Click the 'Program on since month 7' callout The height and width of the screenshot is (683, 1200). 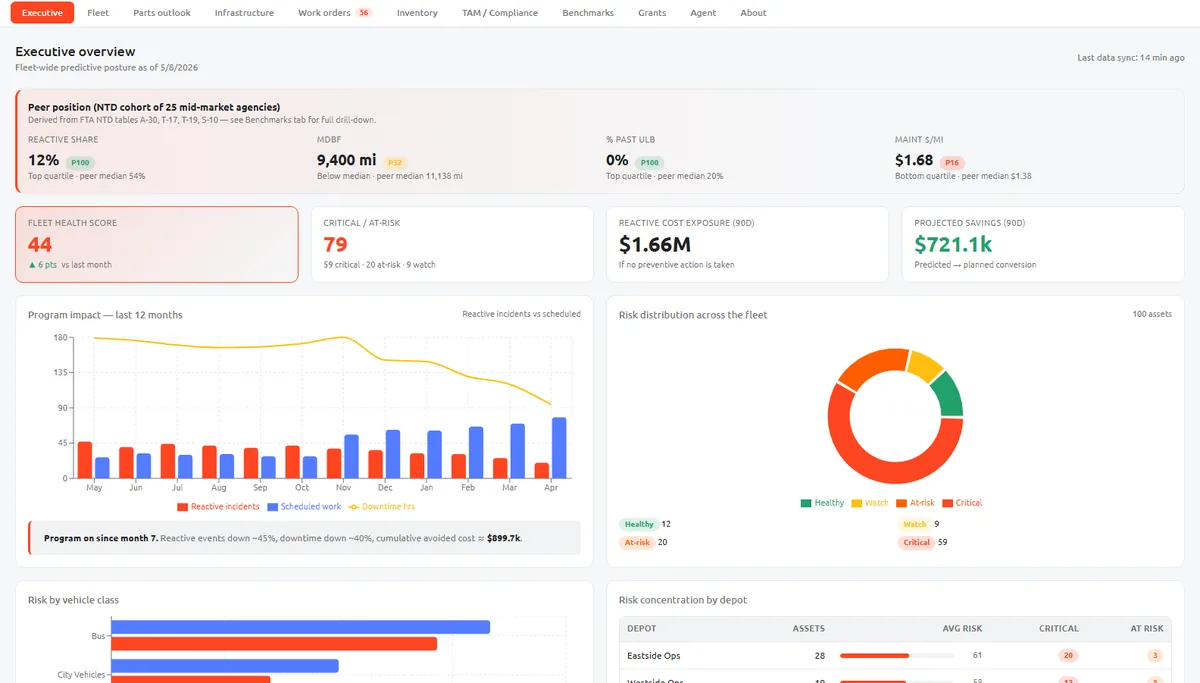tap(304, 538)
